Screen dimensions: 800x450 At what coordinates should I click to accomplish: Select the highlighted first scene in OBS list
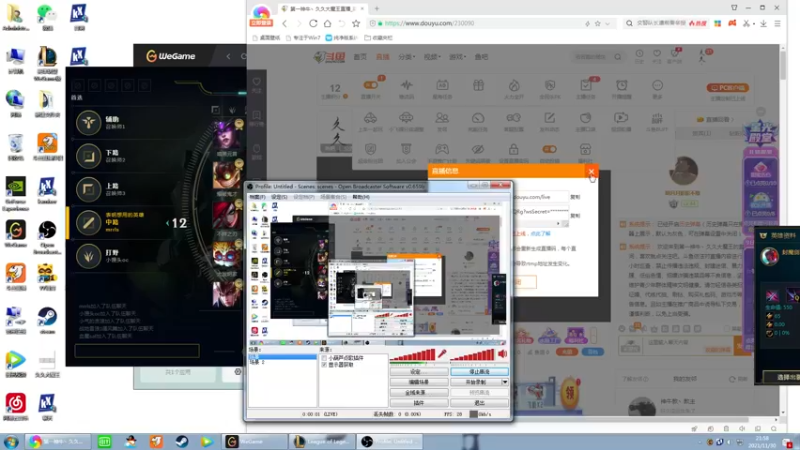tap(282, 357)
